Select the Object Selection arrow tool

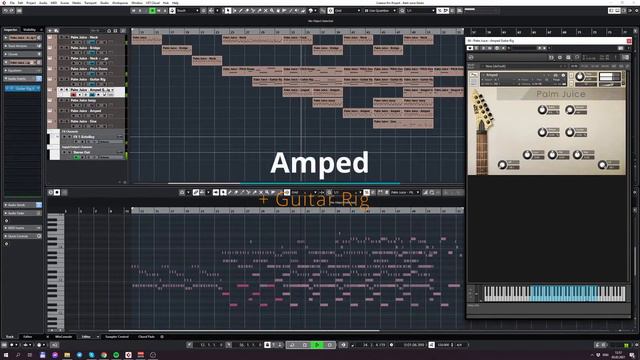228,11
